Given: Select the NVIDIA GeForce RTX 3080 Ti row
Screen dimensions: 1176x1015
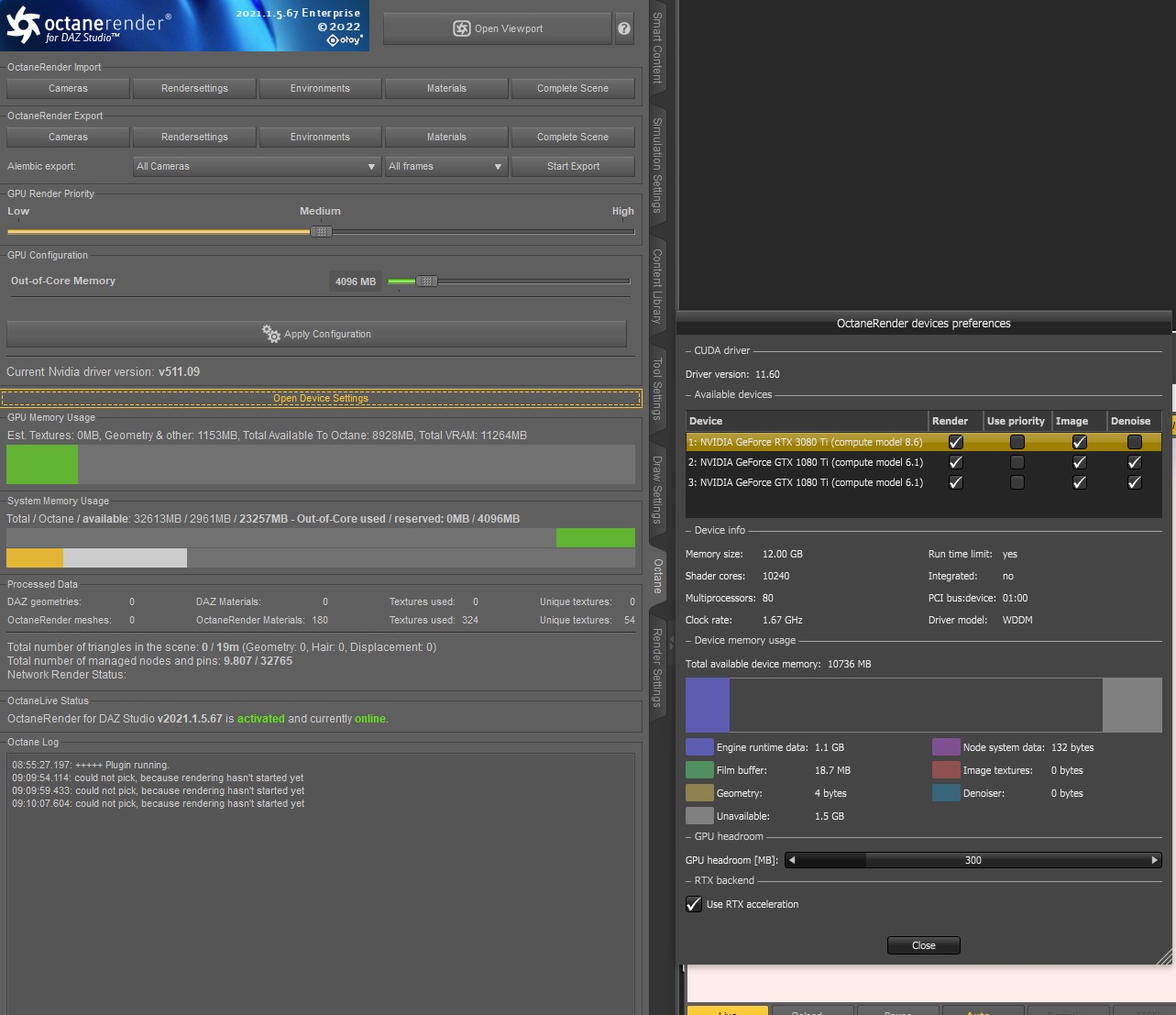Looking at the screenshot, I should coord(924,442).
